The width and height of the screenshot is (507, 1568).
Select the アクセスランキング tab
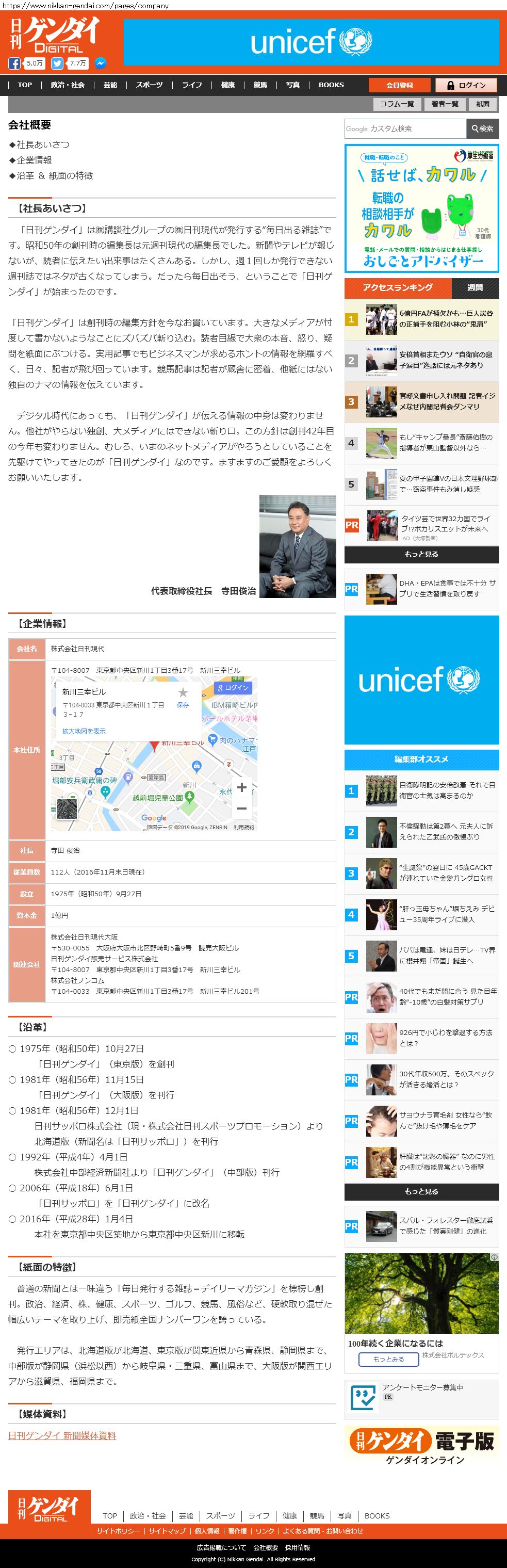[x=398, y=288]
